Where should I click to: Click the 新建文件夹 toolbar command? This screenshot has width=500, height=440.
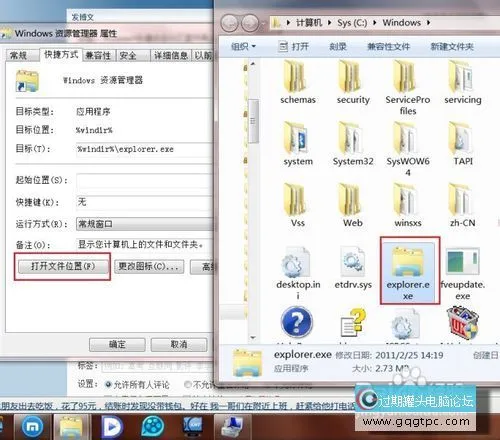(x=452, y=46)
